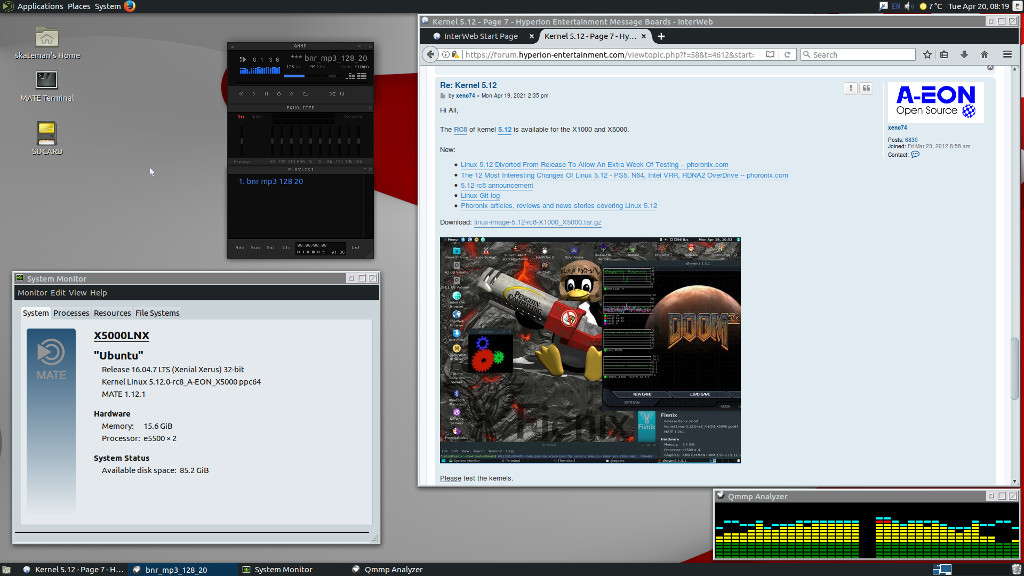The width and height of the screenshot is (1024, 576).
Task: Click the Qmmp equalizer preamp slider
Action: point(242,138)
